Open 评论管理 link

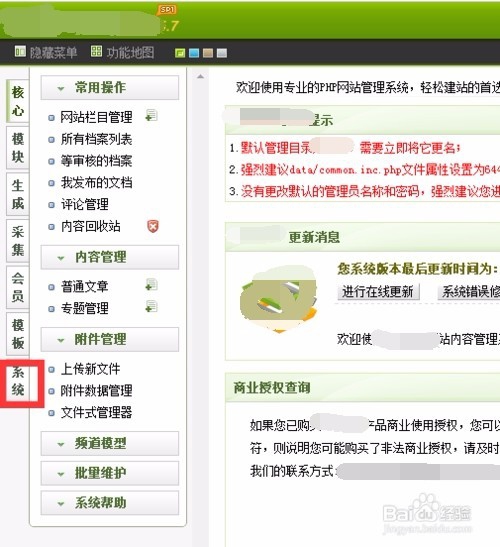point(85,204)
